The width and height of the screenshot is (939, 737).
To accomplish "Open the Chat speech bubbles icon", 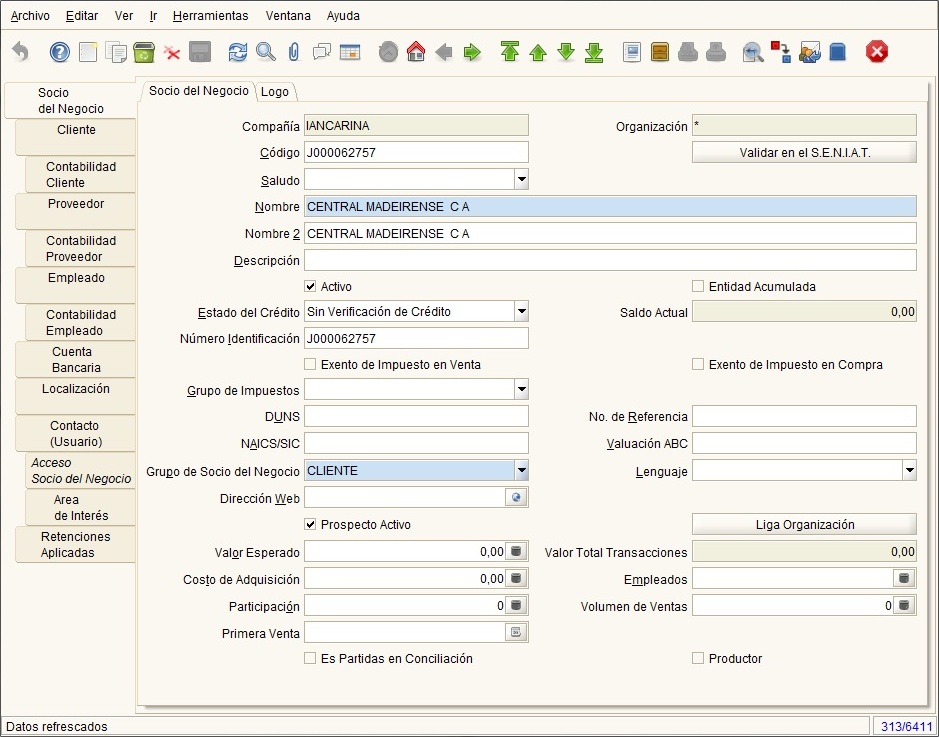I will 322,52.
